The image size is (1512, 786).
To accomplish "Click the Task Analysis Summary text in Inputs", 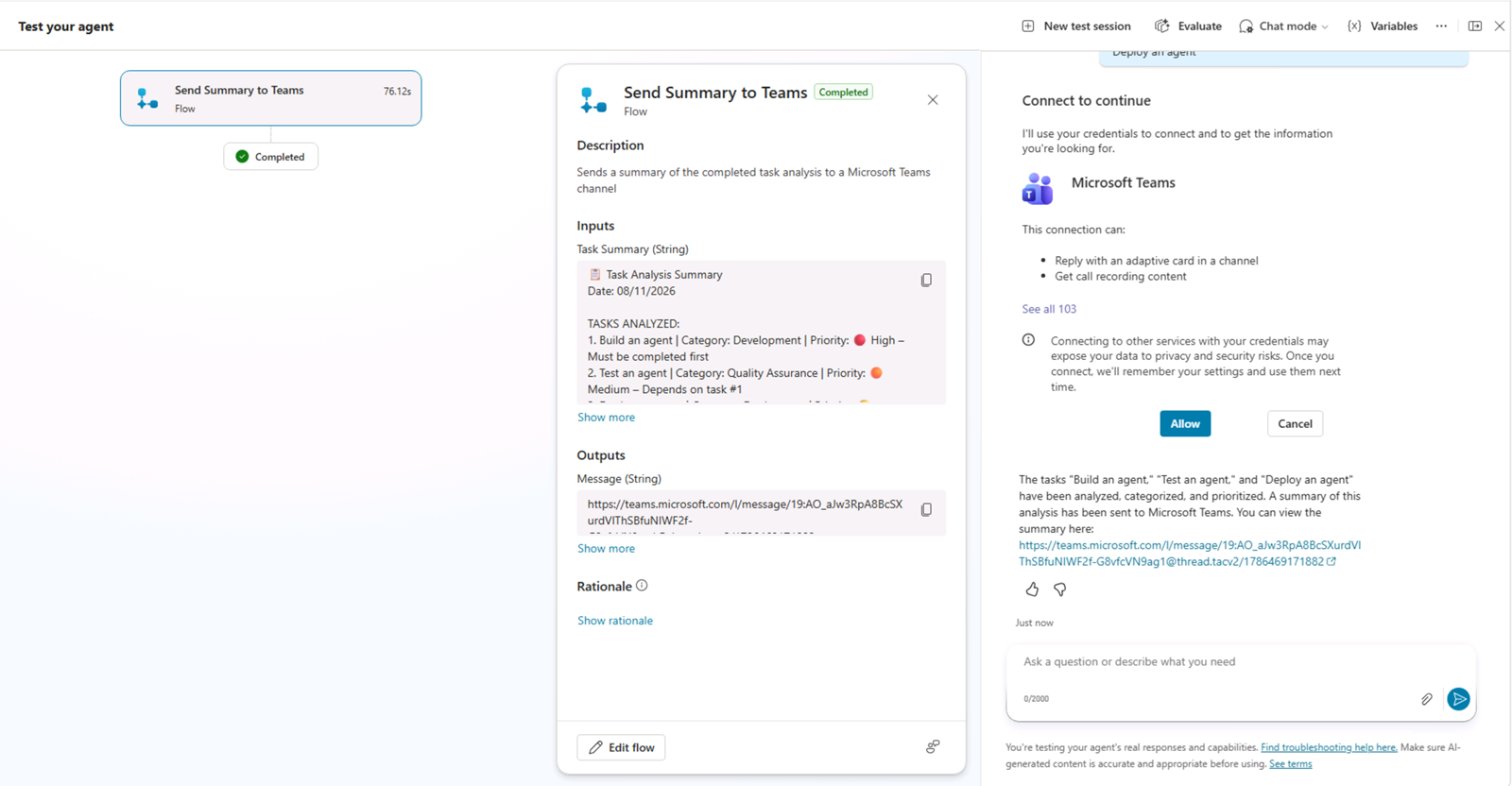I will [x=663, y=275].
